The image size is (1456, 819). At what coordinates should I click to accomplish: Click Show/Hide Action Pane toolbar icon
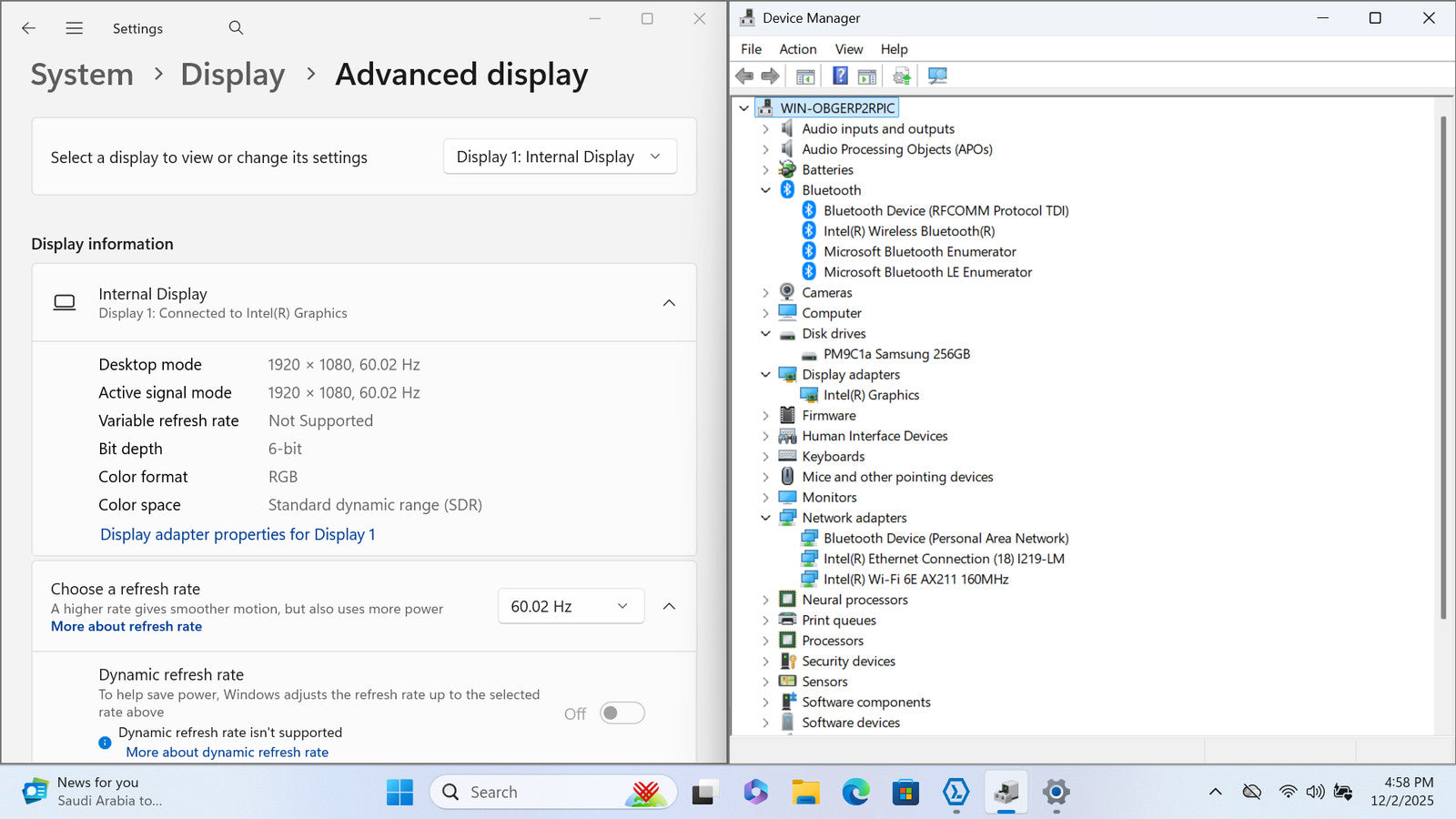867,76
